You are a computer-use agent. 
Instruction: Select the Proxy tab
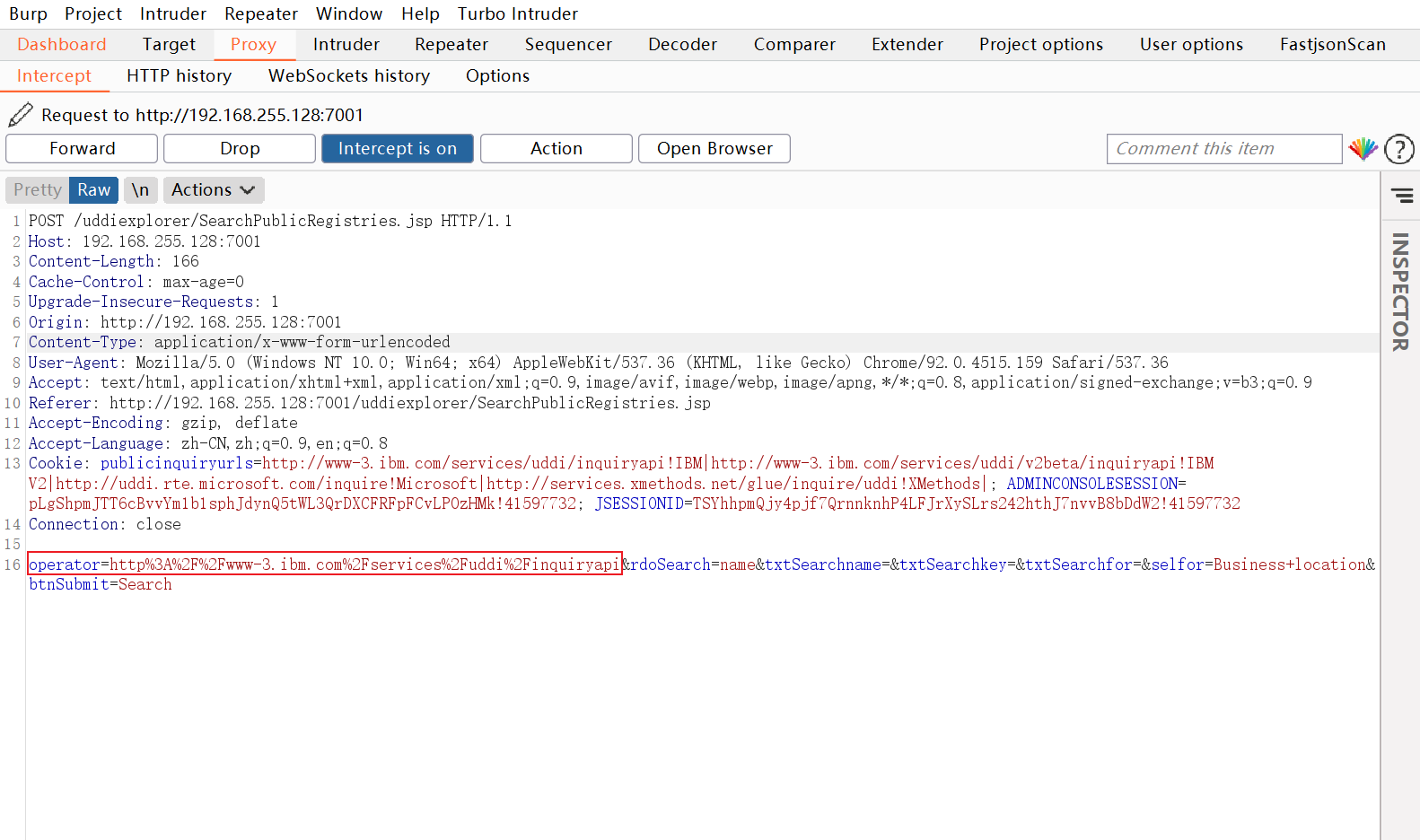click(x=254, y=45)
